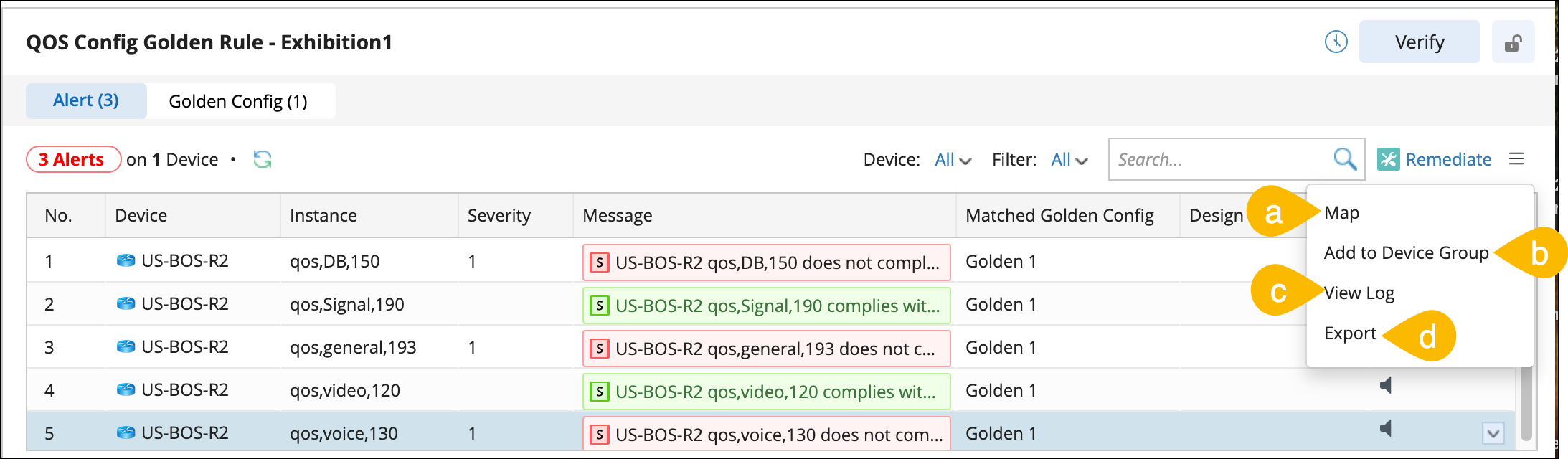Click the router icon in row 1

coord(126,261)
